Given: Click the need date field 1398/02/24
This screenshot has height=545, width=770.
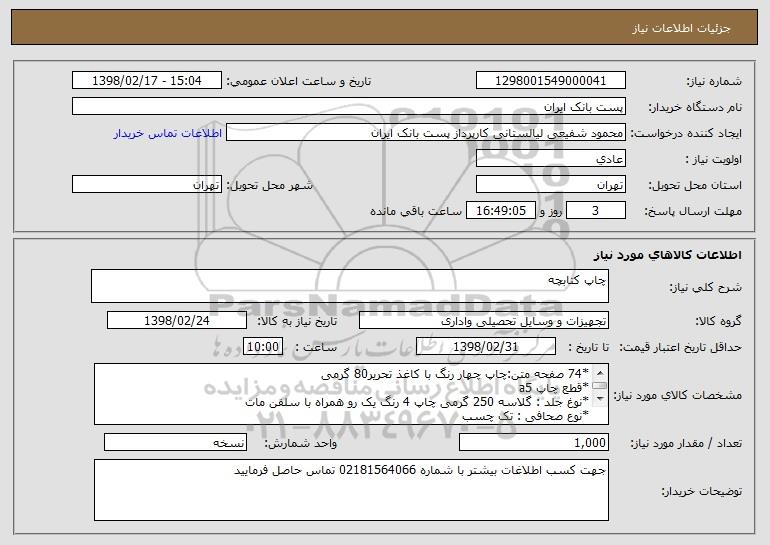Looking at the screenshot, I should coord(177,321).
